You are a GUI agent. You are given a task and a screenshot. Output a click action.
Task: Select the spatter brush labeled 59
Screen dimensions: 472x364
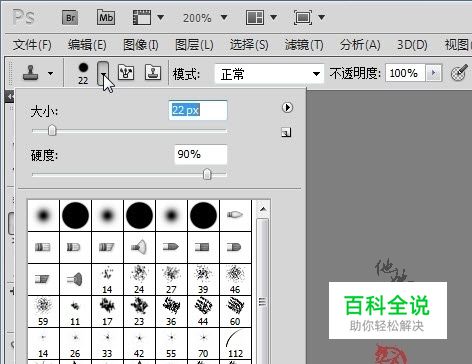pyautogui.click(x=43, y=311)
